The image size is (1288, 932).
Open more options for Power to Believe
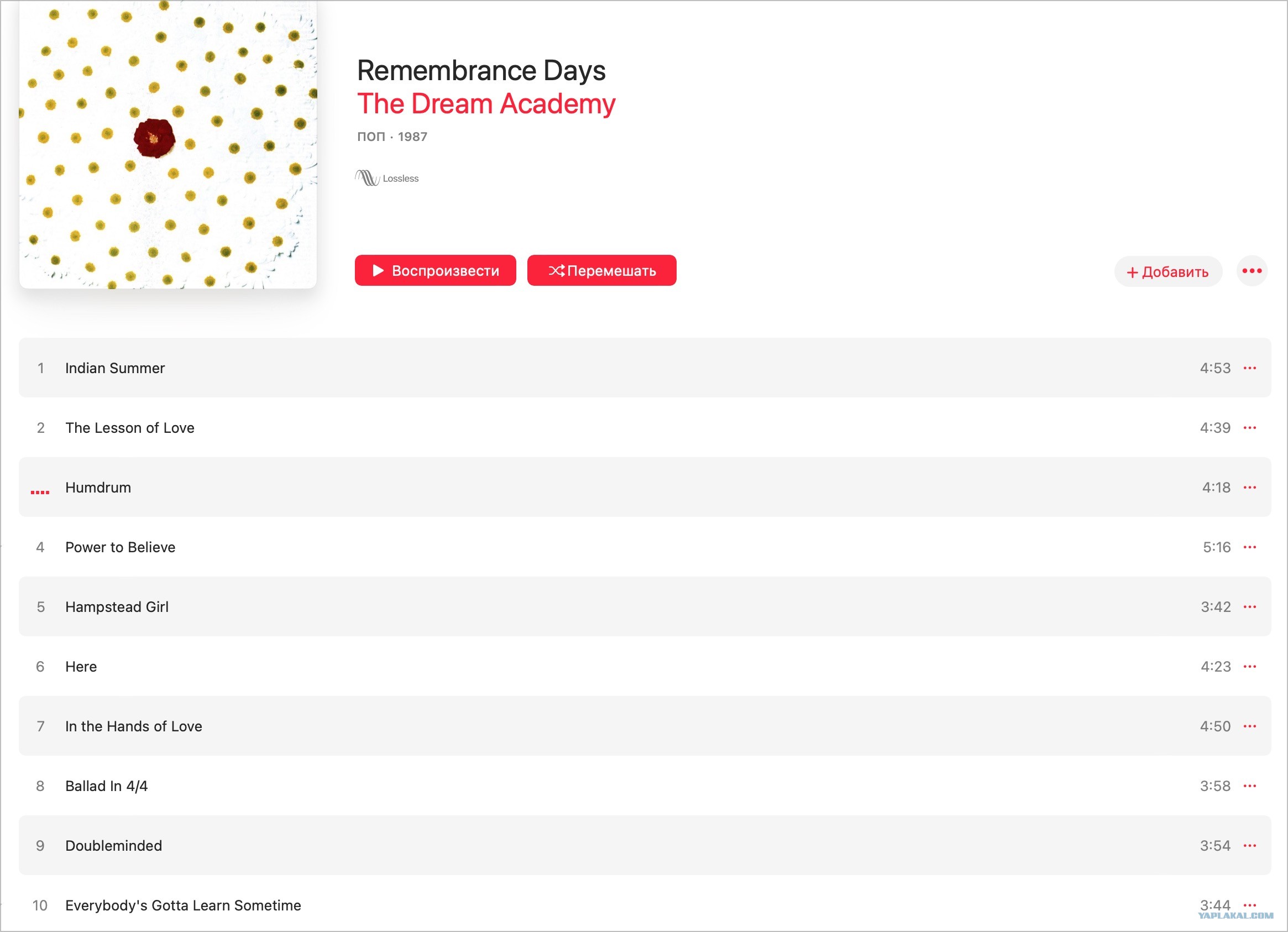1249,547
